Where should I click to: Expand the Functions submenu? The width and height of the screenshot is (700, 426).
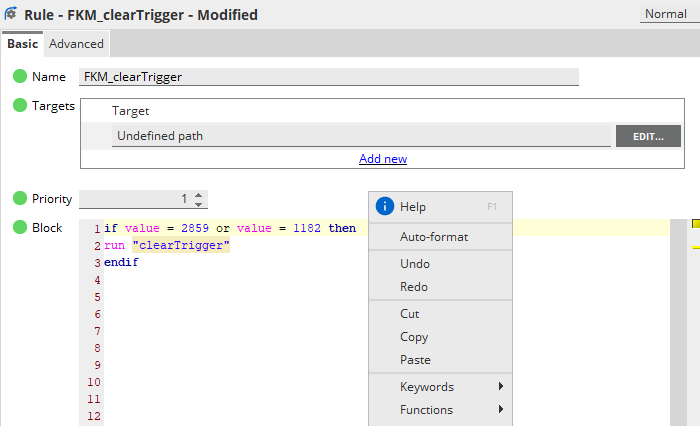440,410
